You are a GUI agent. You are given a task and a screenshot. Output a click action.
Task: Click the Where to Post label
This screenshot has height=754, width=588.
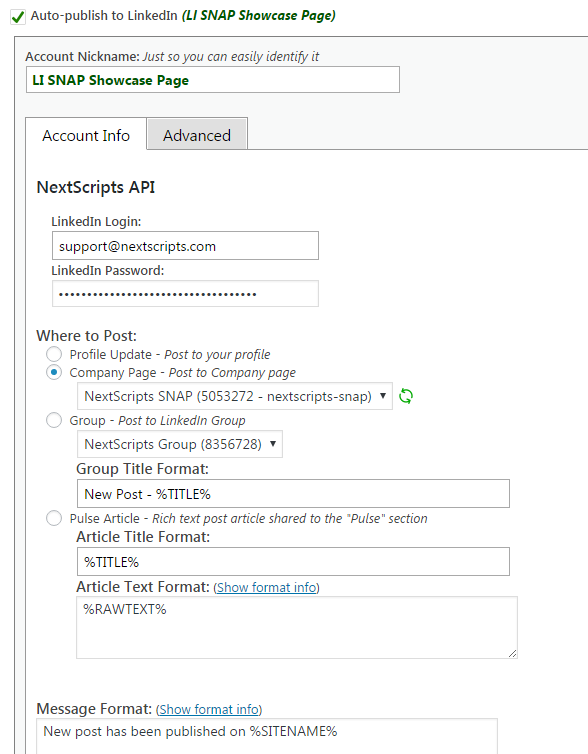coord(87,336)
